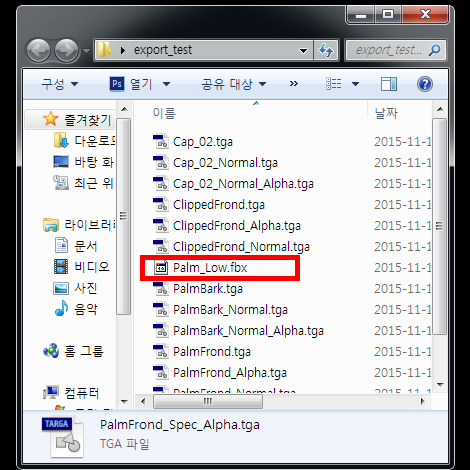Select 음악 (Music) library
Screen dimensions: 470x470
click(x=86, y=309)
